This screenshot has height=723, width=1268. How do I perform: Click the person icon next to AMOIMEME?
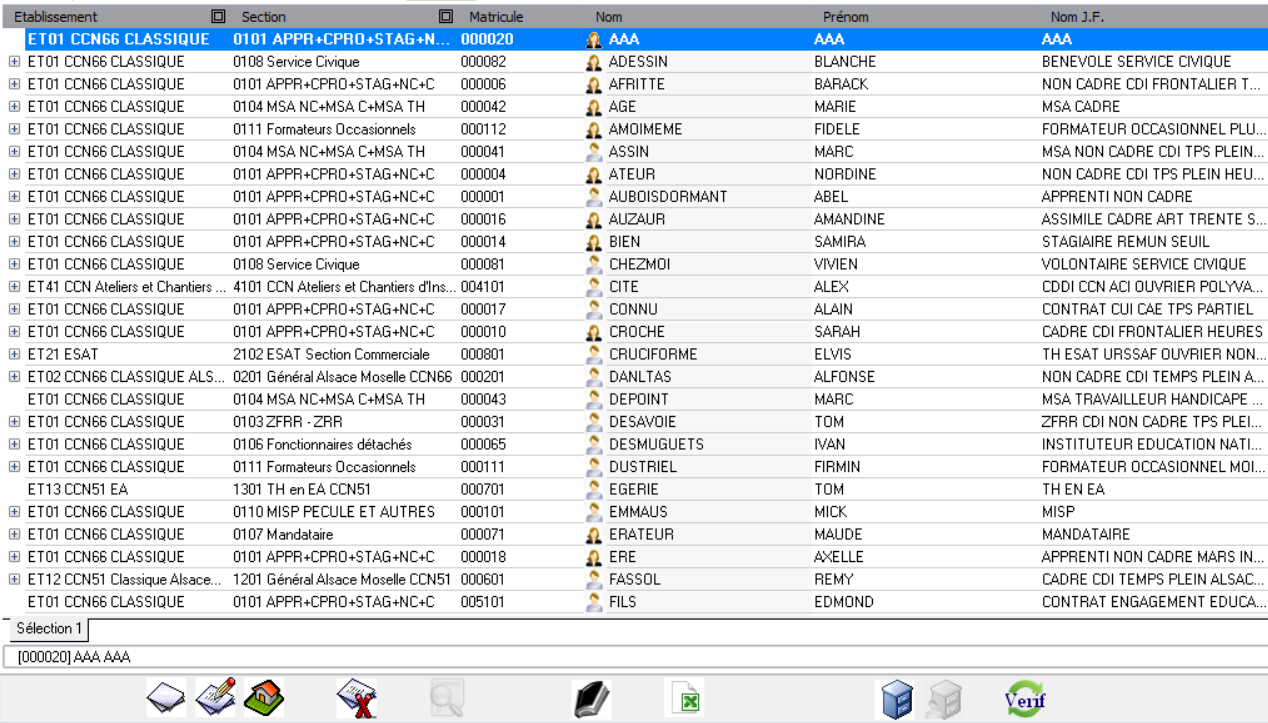click(x=594, y=129)
